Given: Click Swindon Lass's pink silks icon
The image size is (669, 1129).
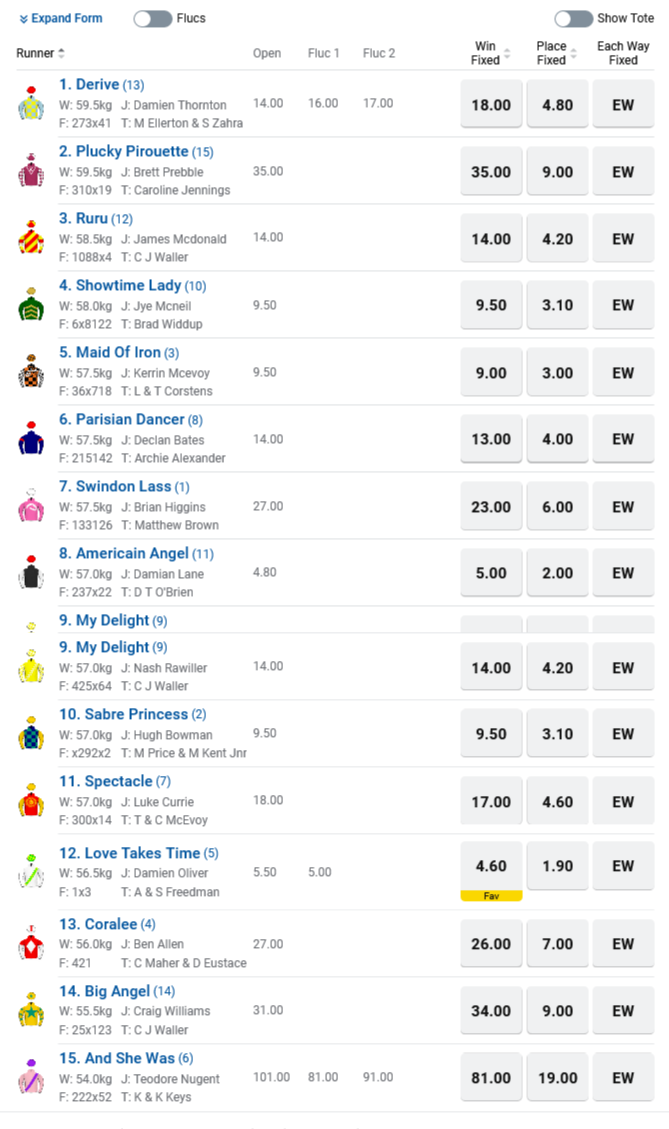Looking at the screenshot, I should [31, 506].
